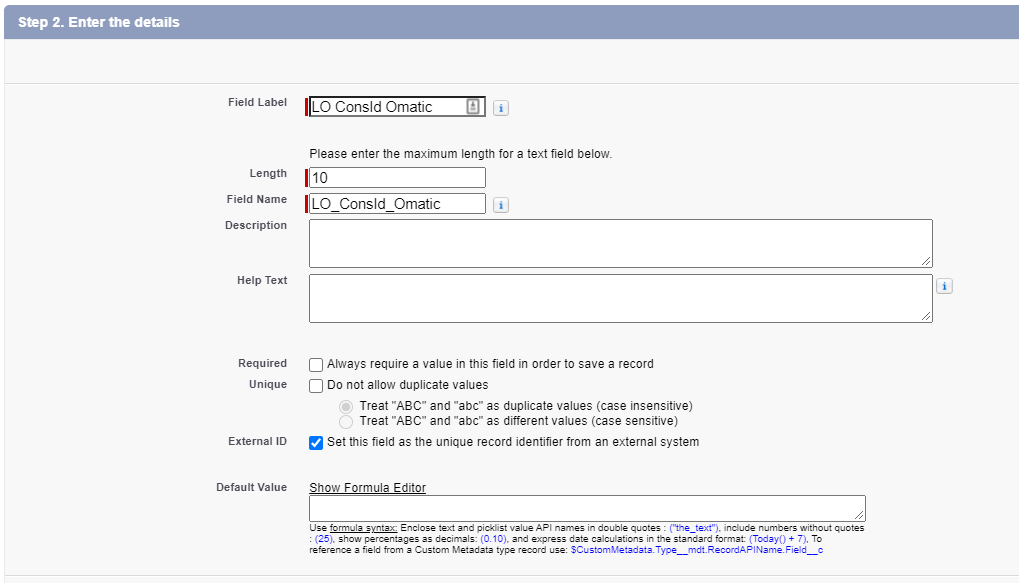Click the autofill icon inside Field Label box
This screenshot has height=583, width=1019.
[473, 106]
